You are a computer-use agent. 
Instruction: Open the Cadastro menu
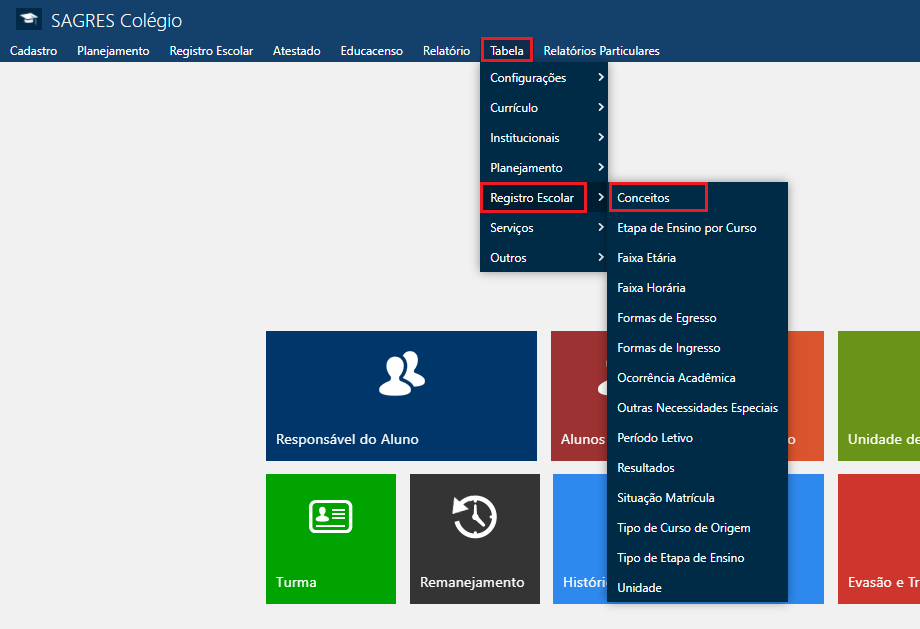(x=33, y=51)
